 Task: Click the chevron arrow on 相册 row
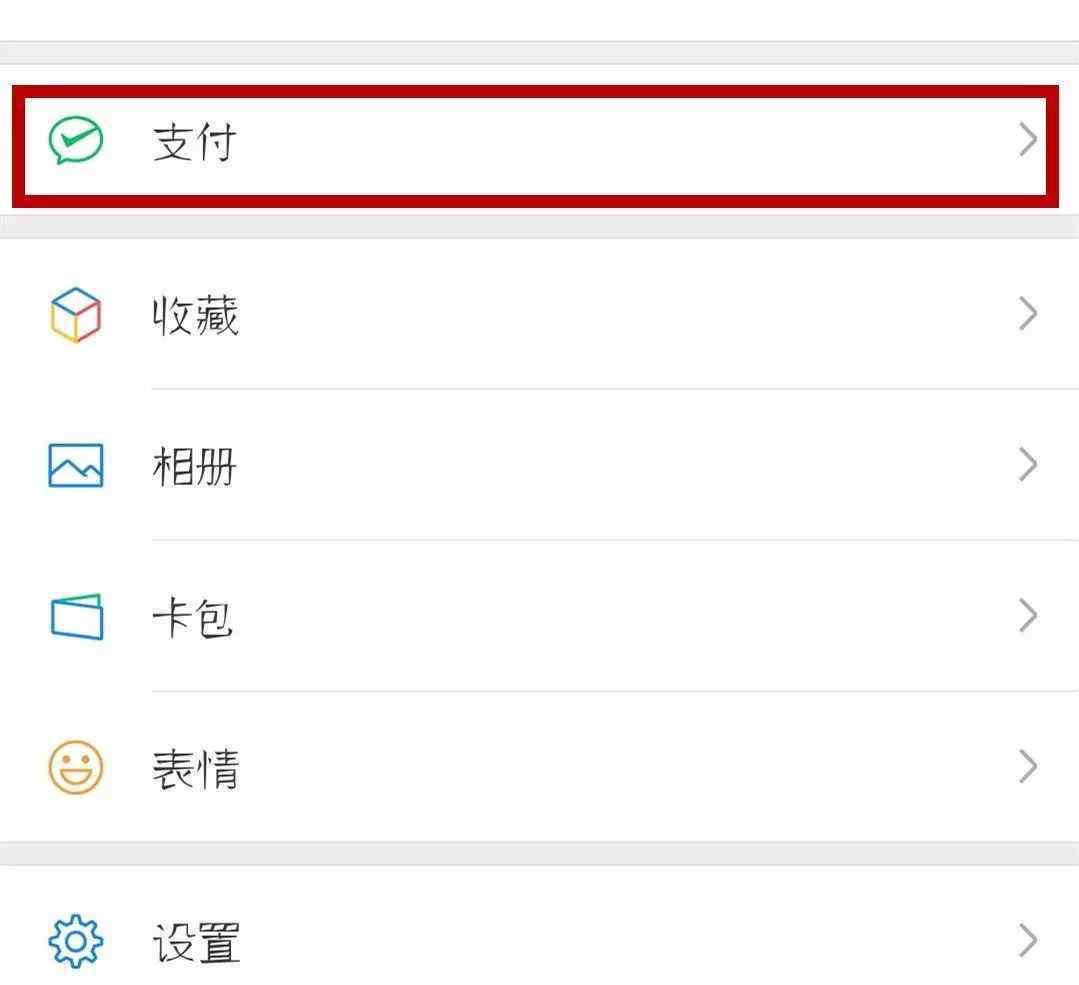click(1027, 466)
